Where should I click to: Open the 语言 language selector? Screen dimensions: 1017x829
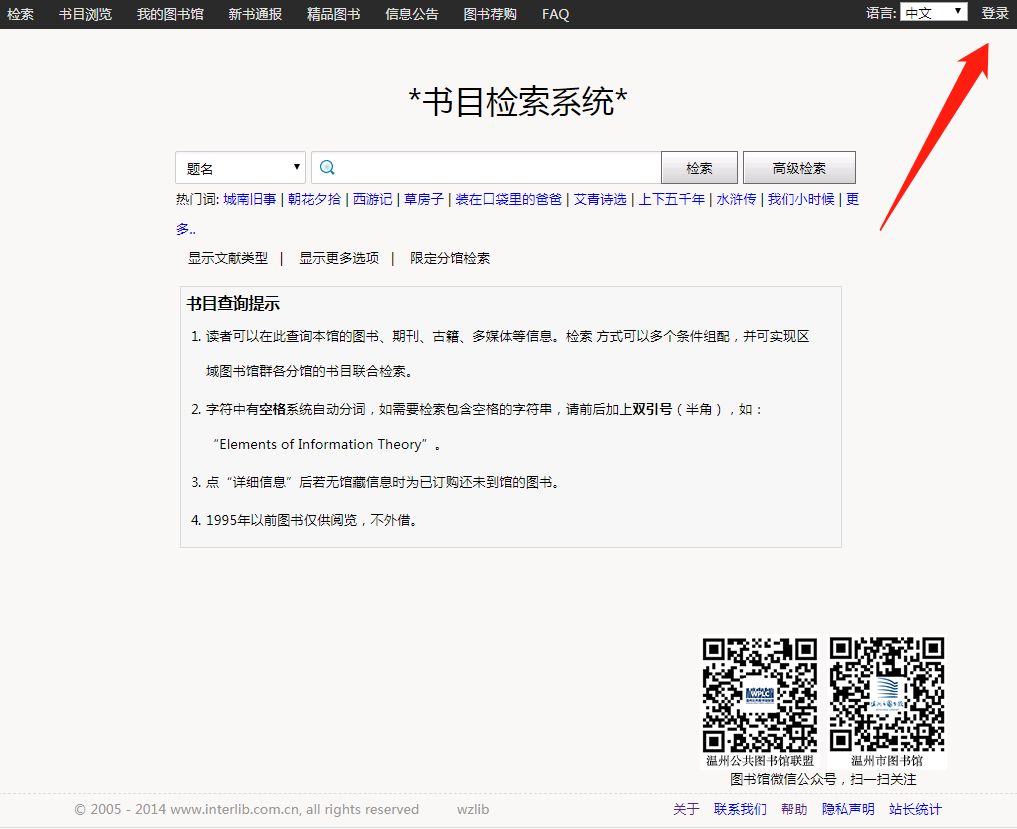(933, 12)
